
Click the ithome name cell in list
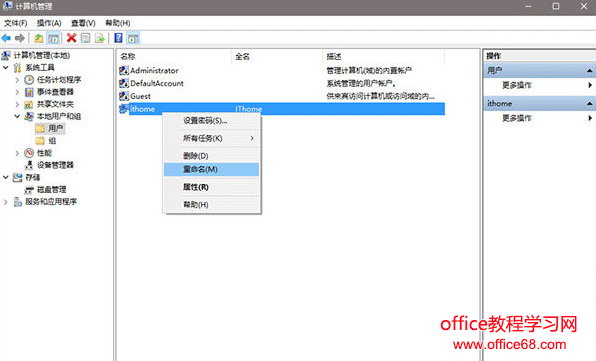[142, 109]
